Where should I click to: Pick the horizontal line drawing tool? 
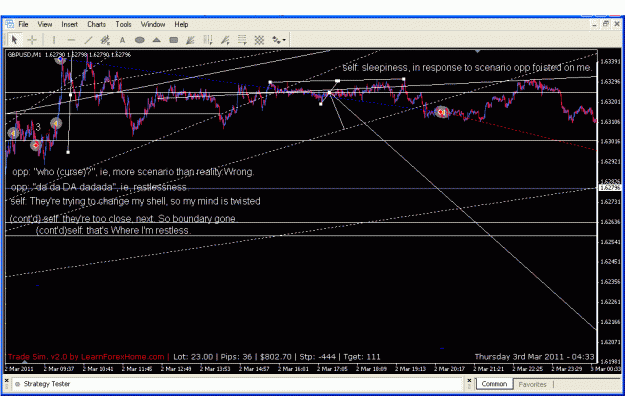[x=71, y=40]
